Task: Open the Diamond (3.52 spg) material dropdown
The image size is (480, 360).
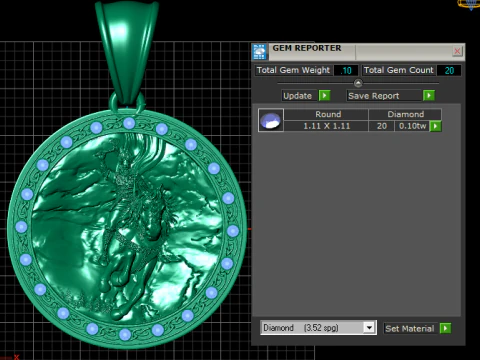Action: 369,328
